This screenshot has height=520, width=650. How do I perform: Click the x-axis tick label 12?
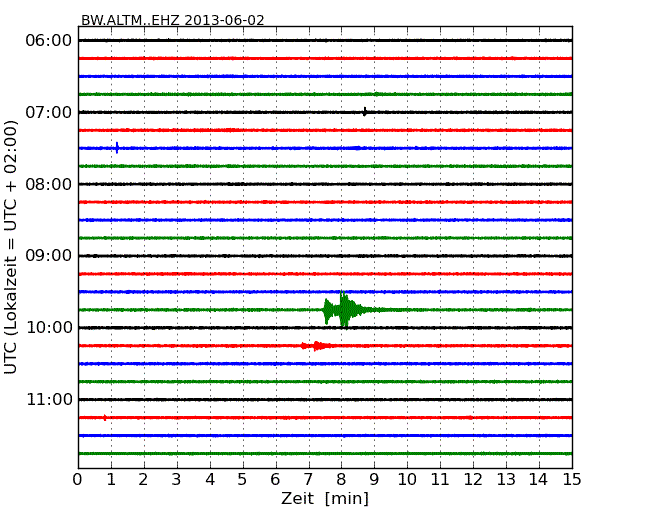[473, 480]
